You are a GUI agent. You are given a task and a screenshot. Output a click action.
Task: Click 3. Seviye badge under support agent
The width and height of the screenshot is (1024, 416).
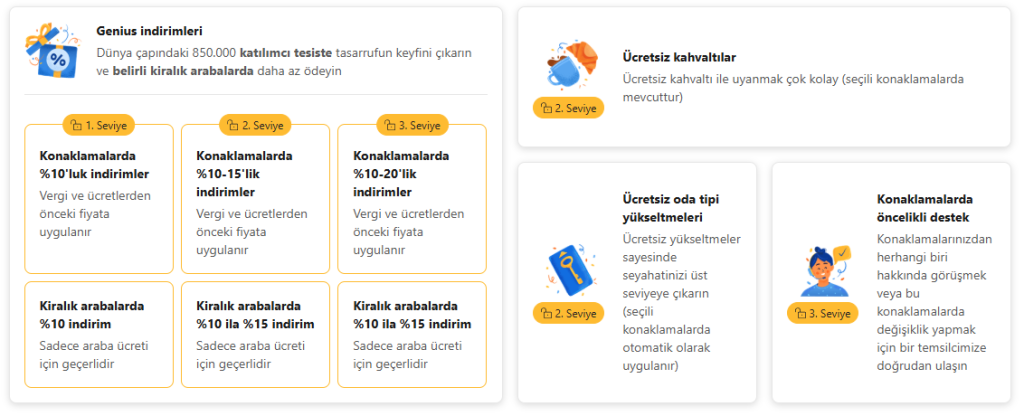point(823,313)
